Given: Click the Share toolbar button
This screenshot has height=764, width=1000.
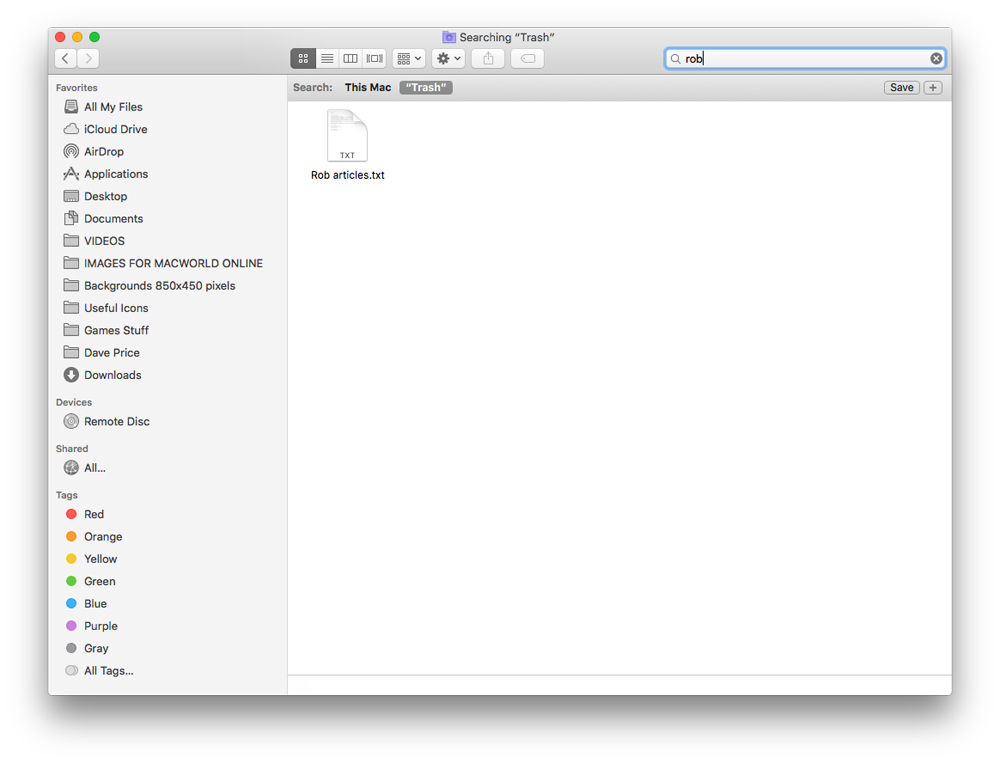Looking at the screenshot, I should click(489, 59).
